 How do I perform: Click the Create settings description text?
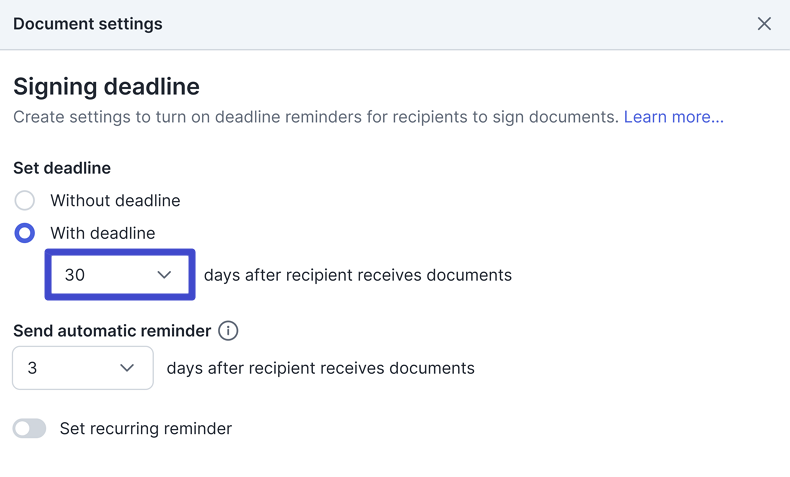315,117
